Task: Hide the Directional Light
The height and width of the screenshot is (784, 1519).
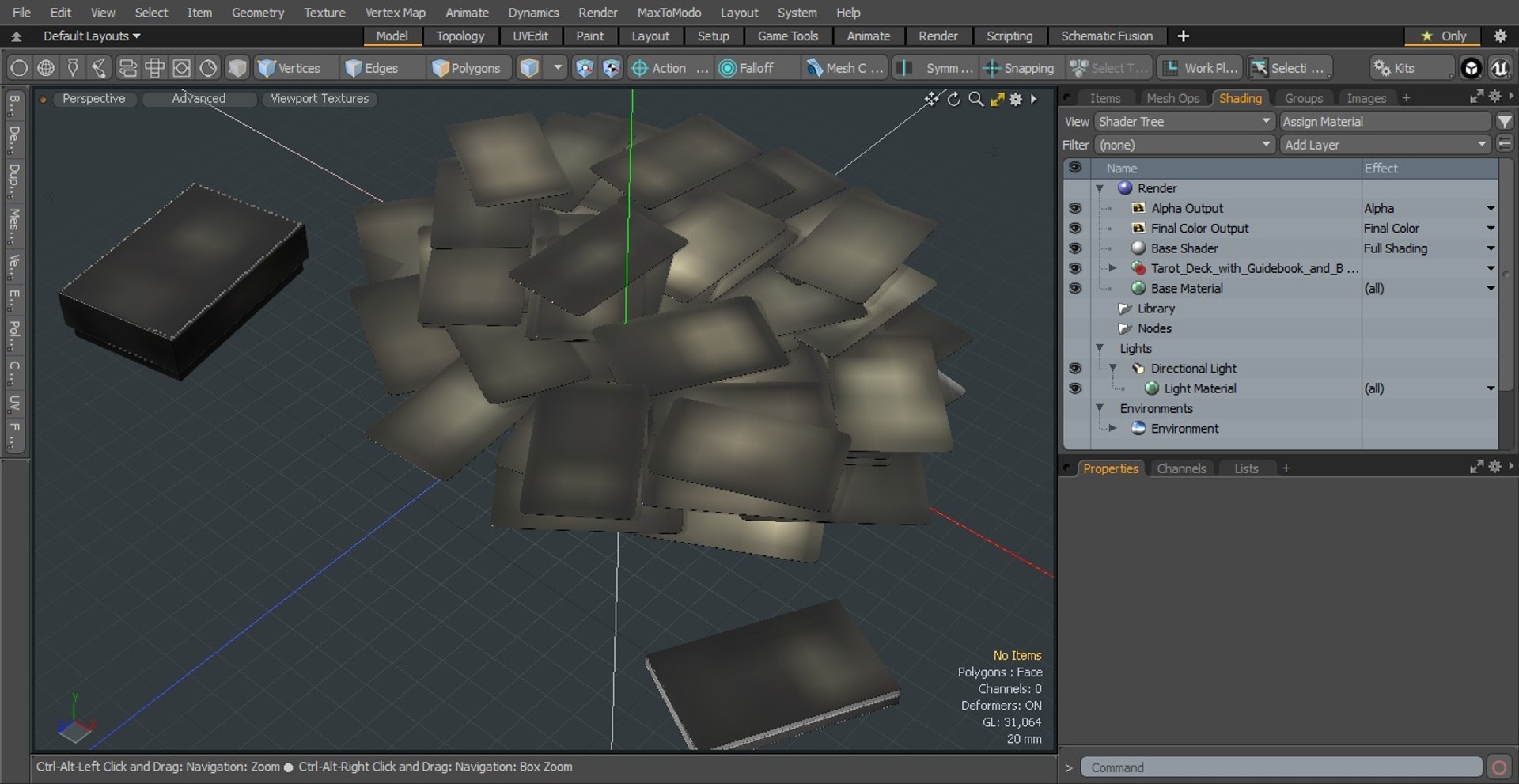Action: click(1074, 368)
